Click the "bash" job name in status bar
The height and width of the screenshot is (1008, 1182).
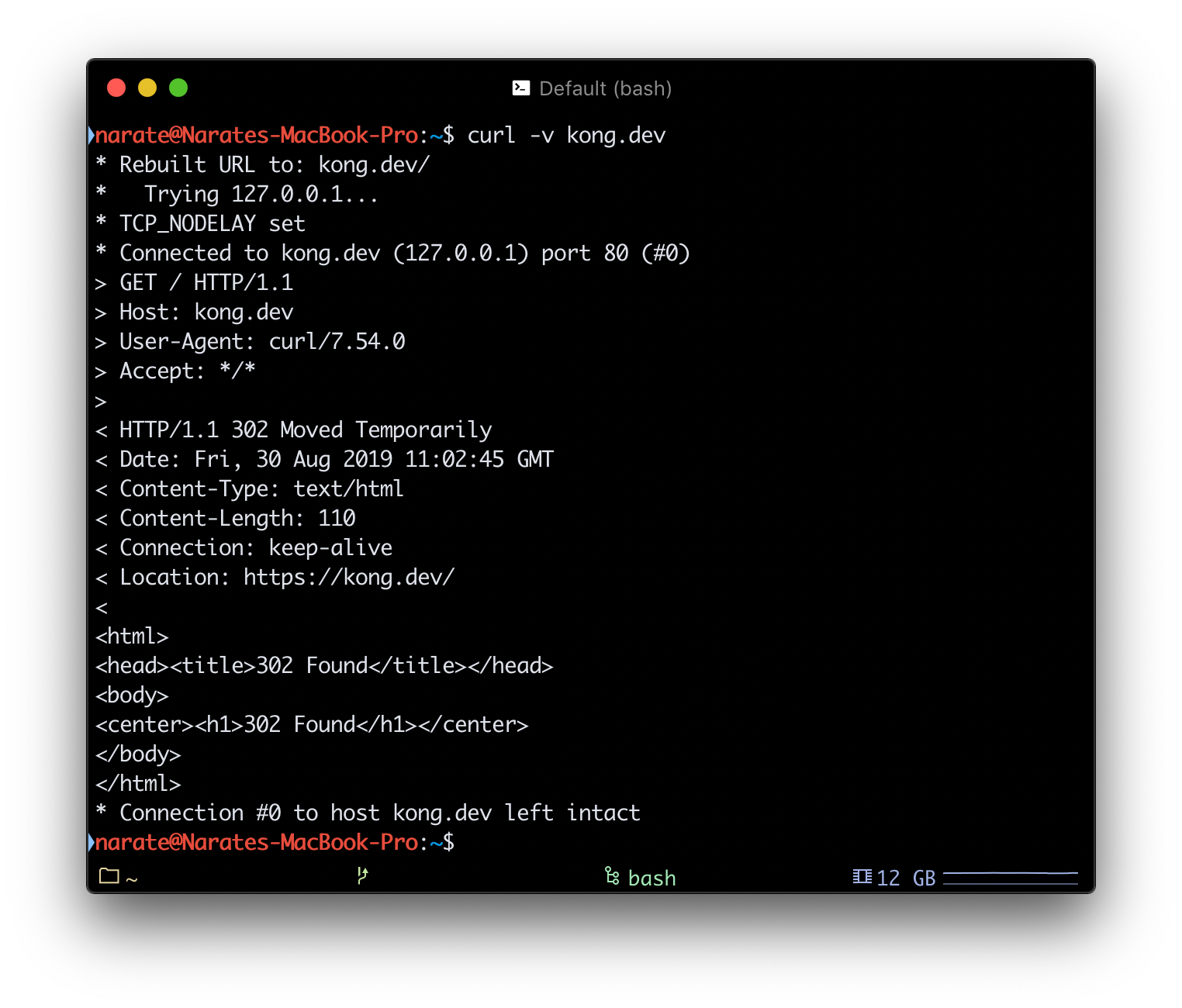tap(651, 878)
